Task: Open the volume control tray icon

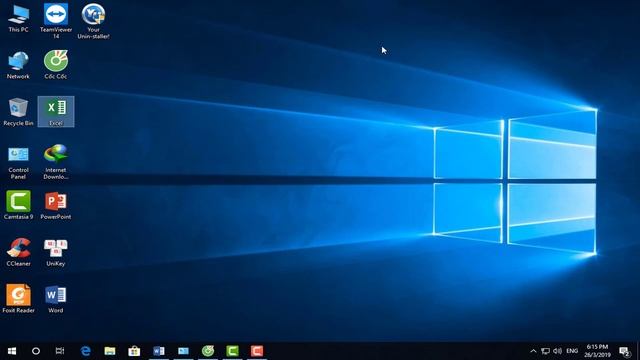Action: pos(558,351)
